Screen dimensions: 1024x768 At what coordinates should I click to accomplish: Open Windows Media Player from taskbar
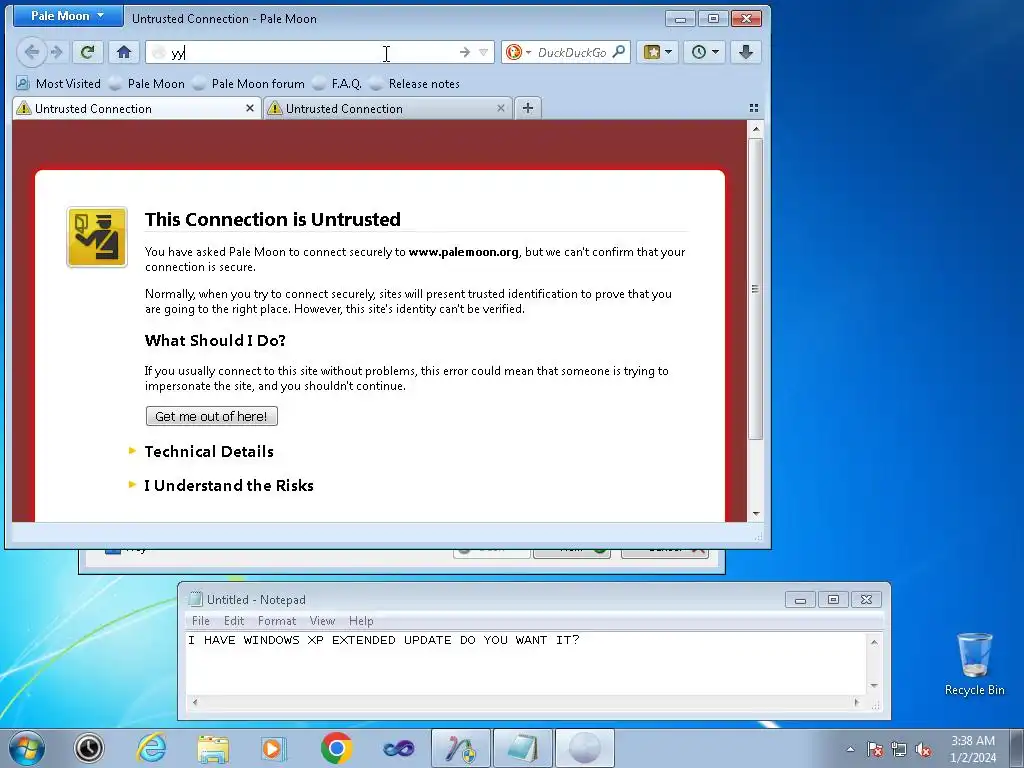click(x=273, y=748)
